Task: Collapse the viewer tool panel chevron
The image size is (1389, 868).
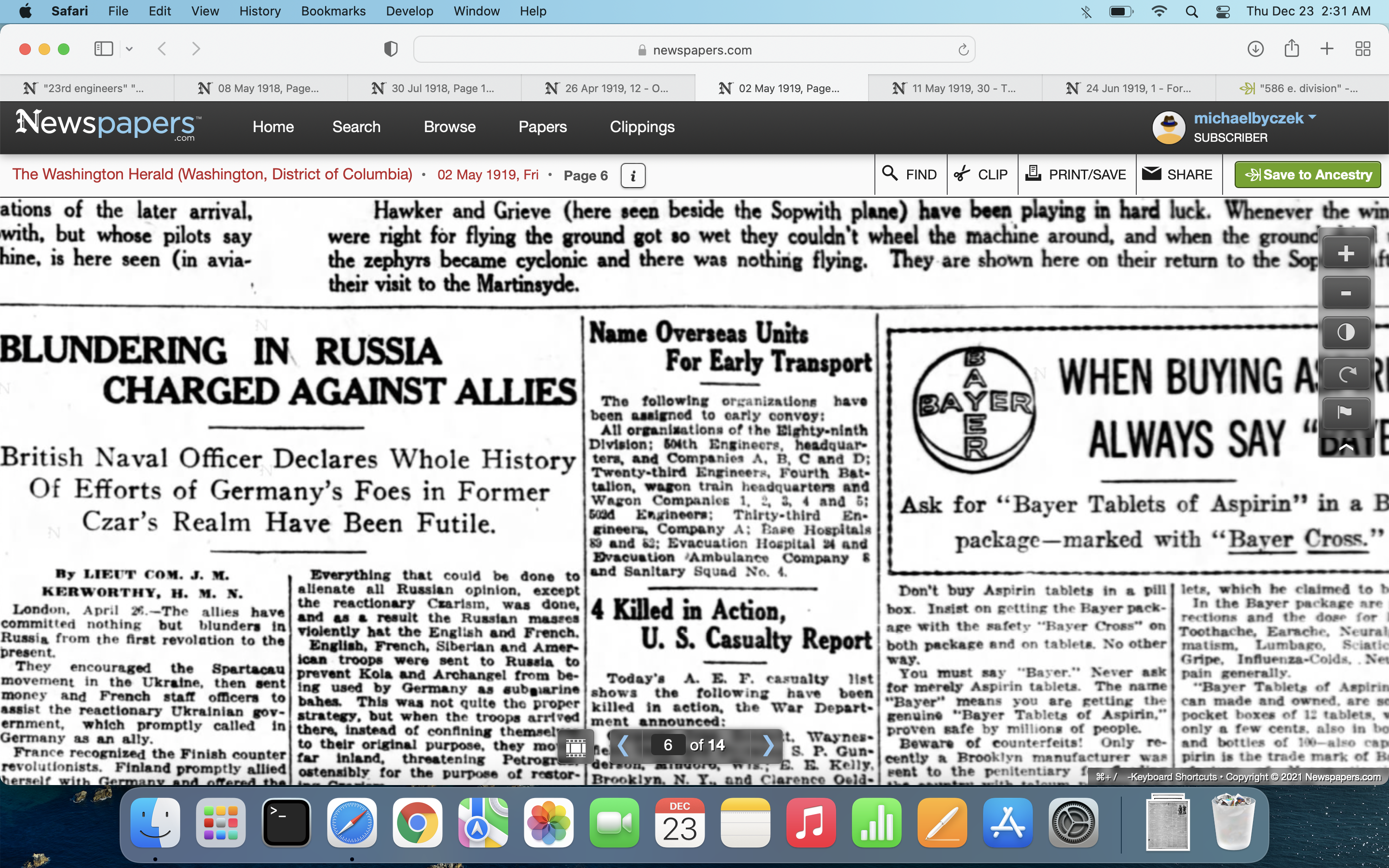Action: pyautogui.click(x=1346, y=447)
